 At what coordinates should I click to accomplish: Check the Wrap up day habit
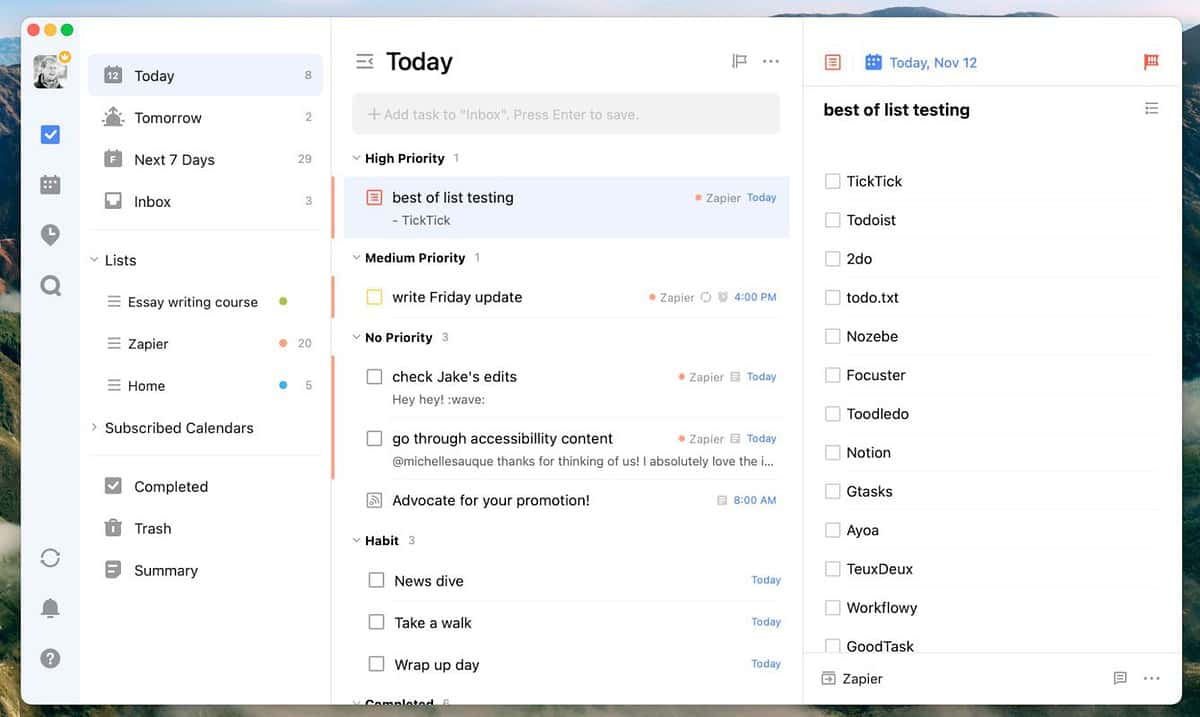(x=376, y=664)
